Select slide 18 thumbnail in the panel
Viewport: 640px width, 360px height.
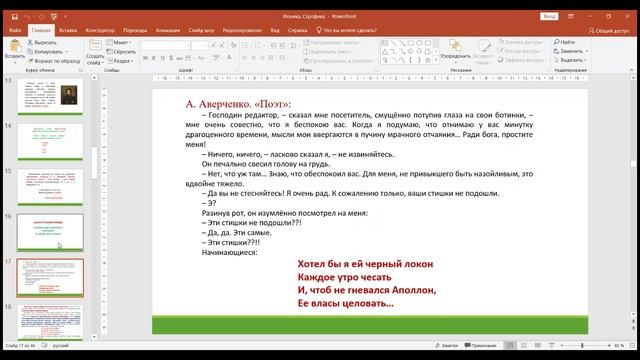pos(50,322)
